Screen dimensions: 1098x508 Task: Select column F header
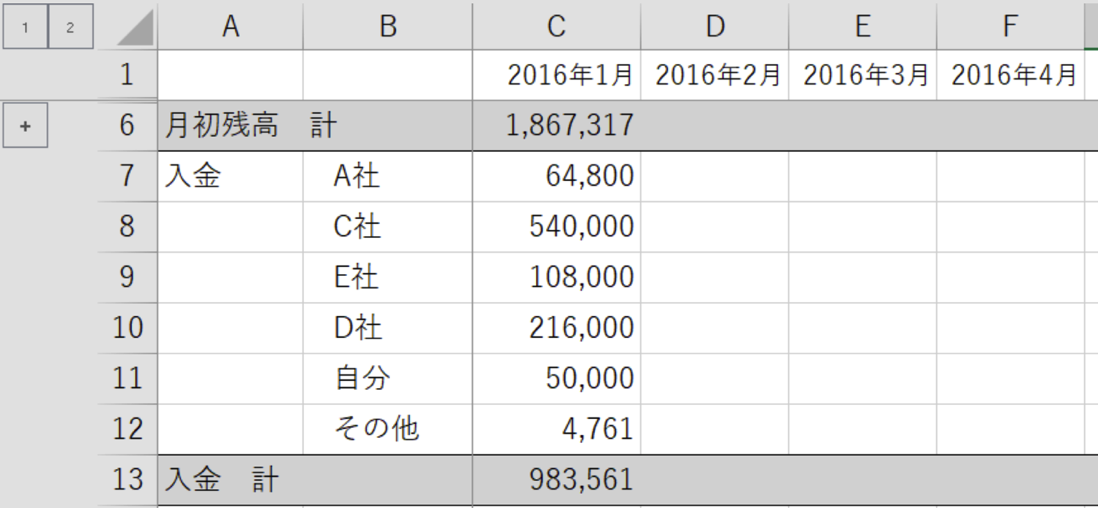coord(1009,27)
